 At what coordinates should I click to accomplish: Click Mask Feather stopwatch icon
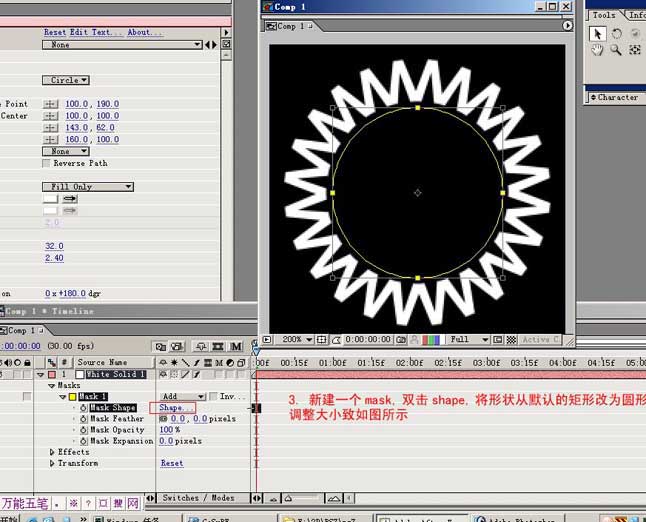[x=84, y=419]
